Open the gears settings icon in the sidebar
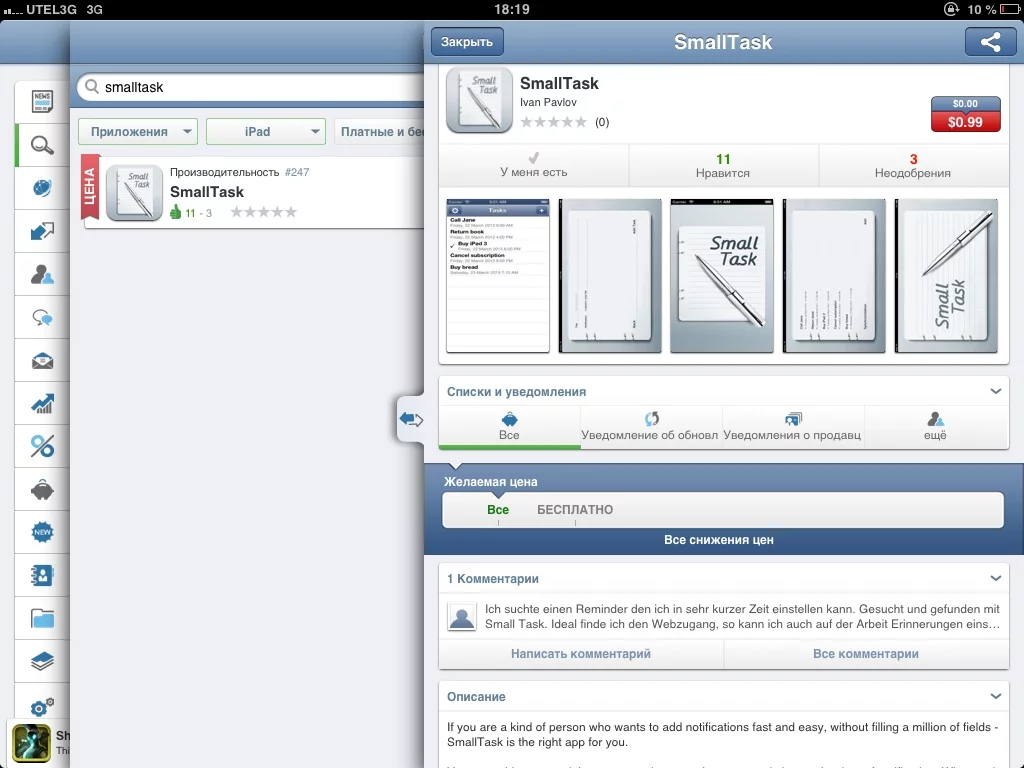The height and width of the screenshot is (768, 1024). [42, 706]
